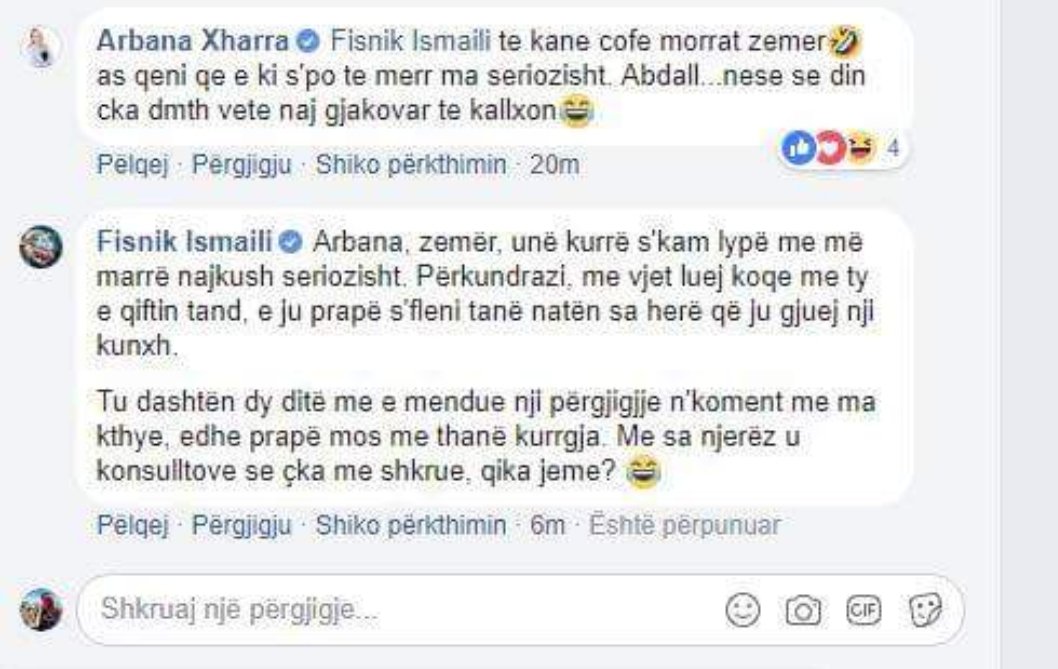Viewport: 1058px width, 669px height.
Task: Reply to Arbana Xharra's comment via Përgjigju
Action: tap(242, 164)
